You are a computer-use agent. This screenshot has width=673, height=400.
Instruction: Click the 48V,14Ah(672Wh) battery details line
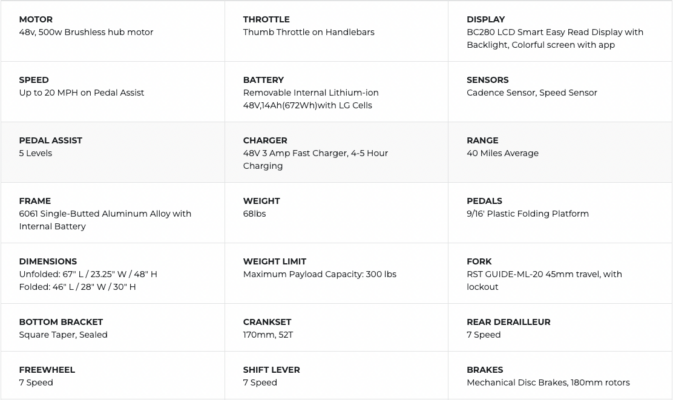point(307,105)
